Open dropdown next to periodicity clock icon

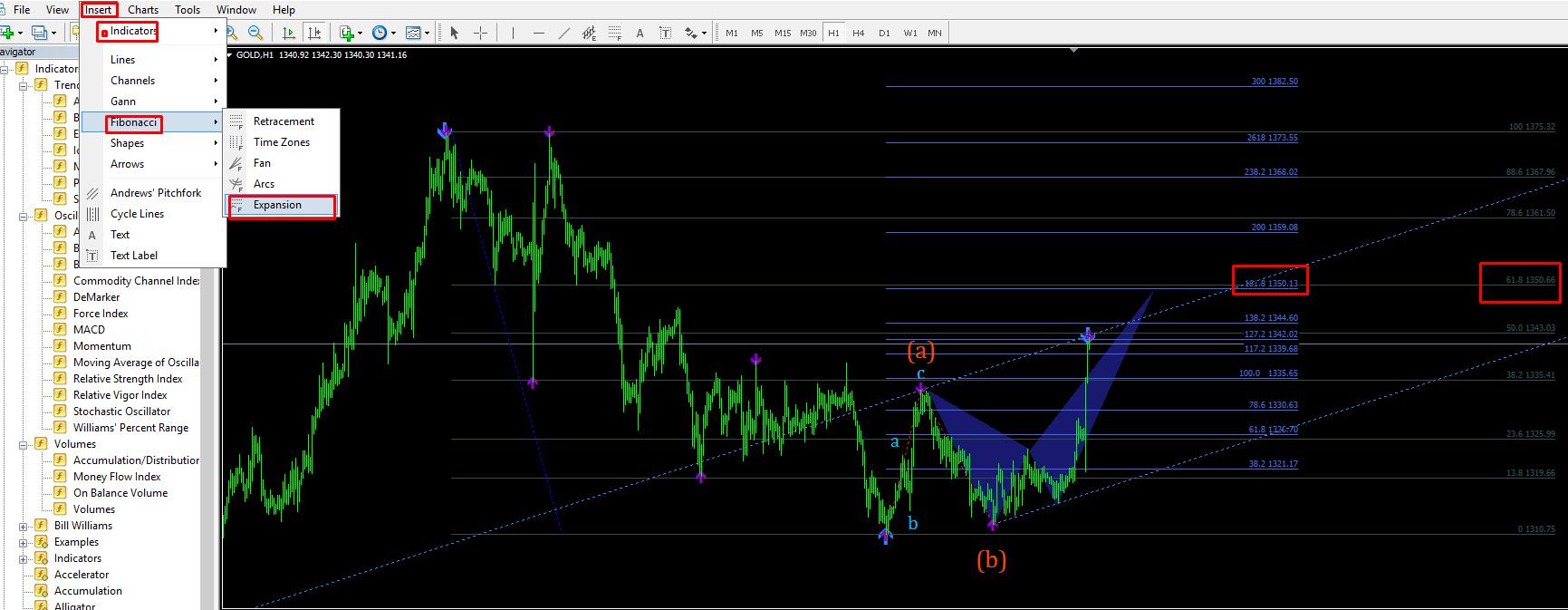[393, 34]
